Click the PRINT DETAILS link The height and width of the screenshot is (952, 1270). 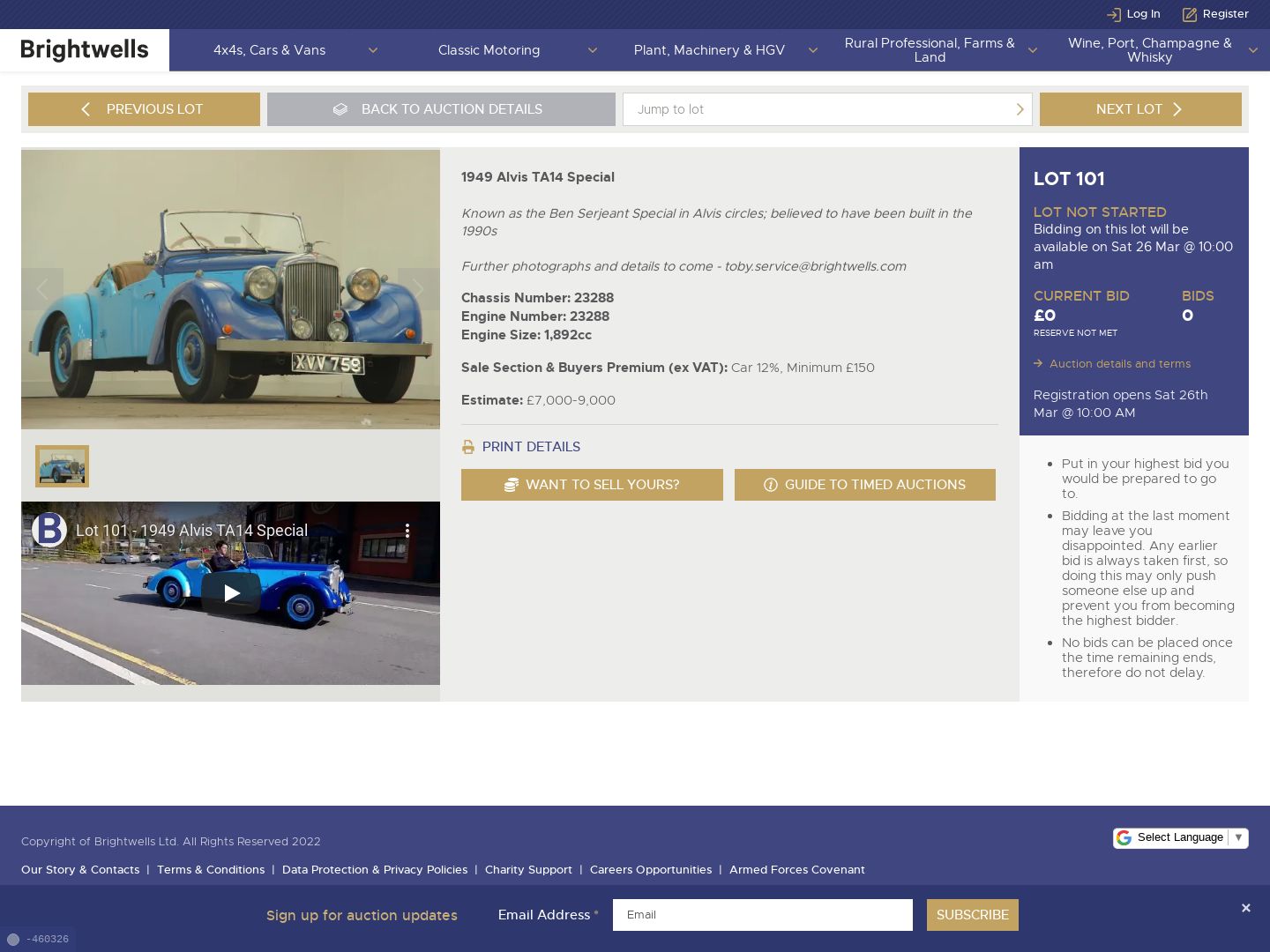[x=531, y=447]
